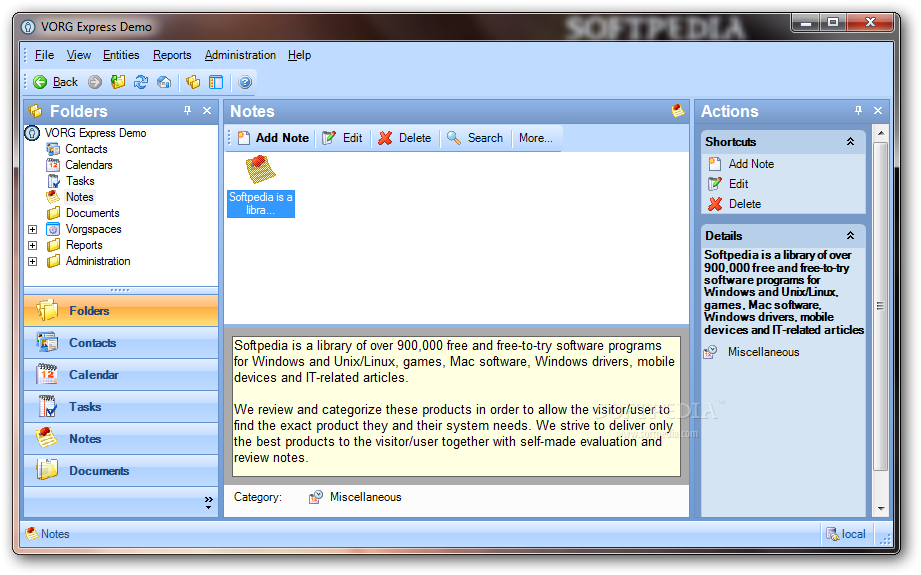Screen dimensions: 921x575
Task: Click the green Back arrow icon
Action: click(40, 82)
